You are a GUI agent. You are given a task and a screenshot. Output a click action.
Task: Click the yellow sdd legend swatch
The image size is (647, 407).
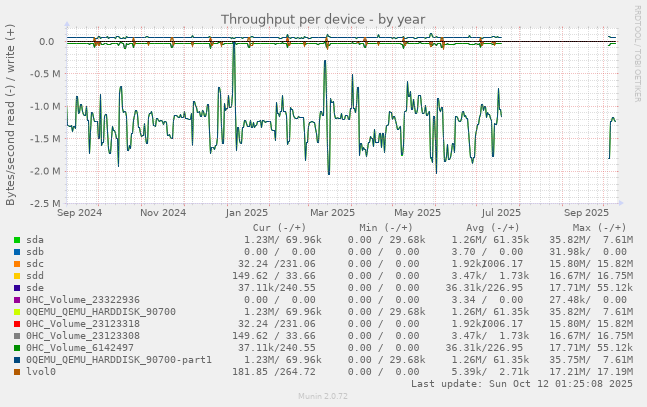[17, 276]
